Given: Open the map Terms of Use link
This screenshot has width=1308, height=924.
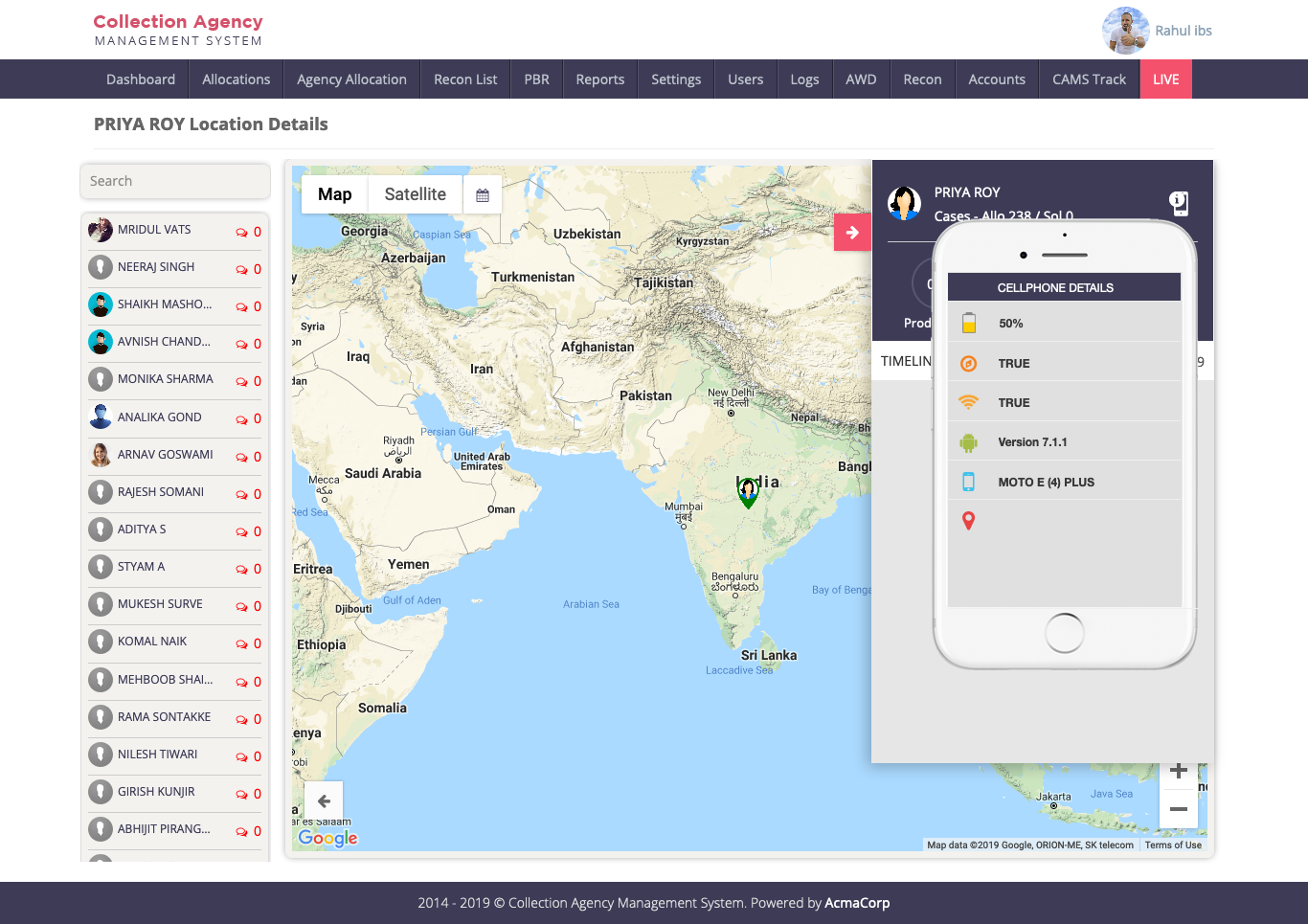Looking at the screenshot, I should 1173,845.
